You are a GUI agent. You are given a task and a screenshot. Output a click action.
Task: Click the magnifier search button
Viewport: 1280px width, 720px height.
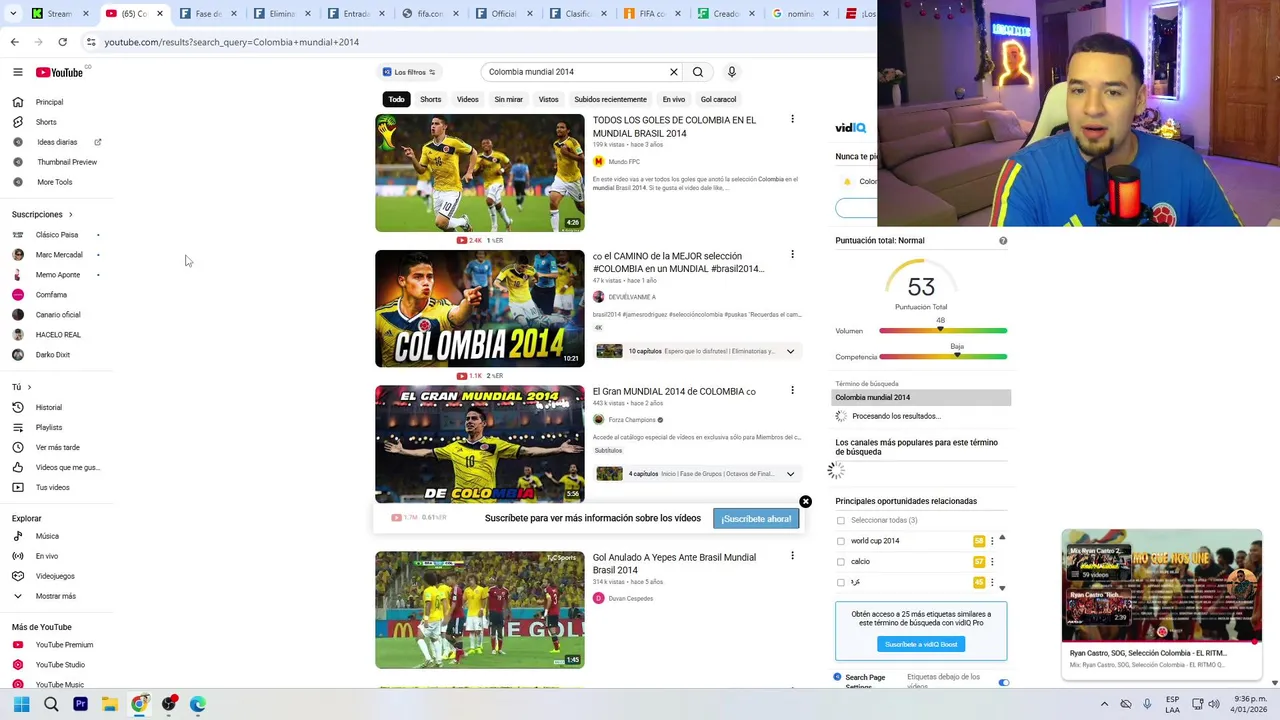698,72
